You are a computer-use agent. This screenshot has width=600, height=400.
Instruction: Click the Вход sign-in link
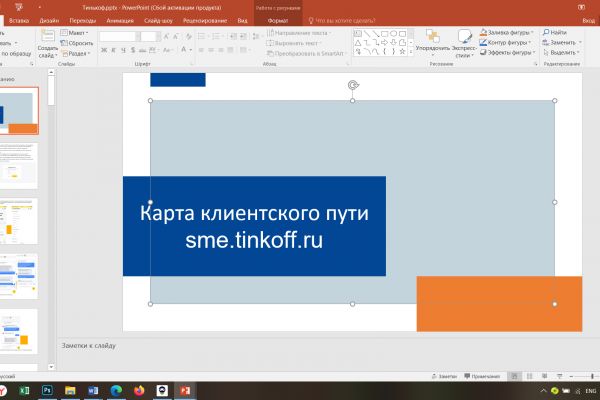click(589, 21)
